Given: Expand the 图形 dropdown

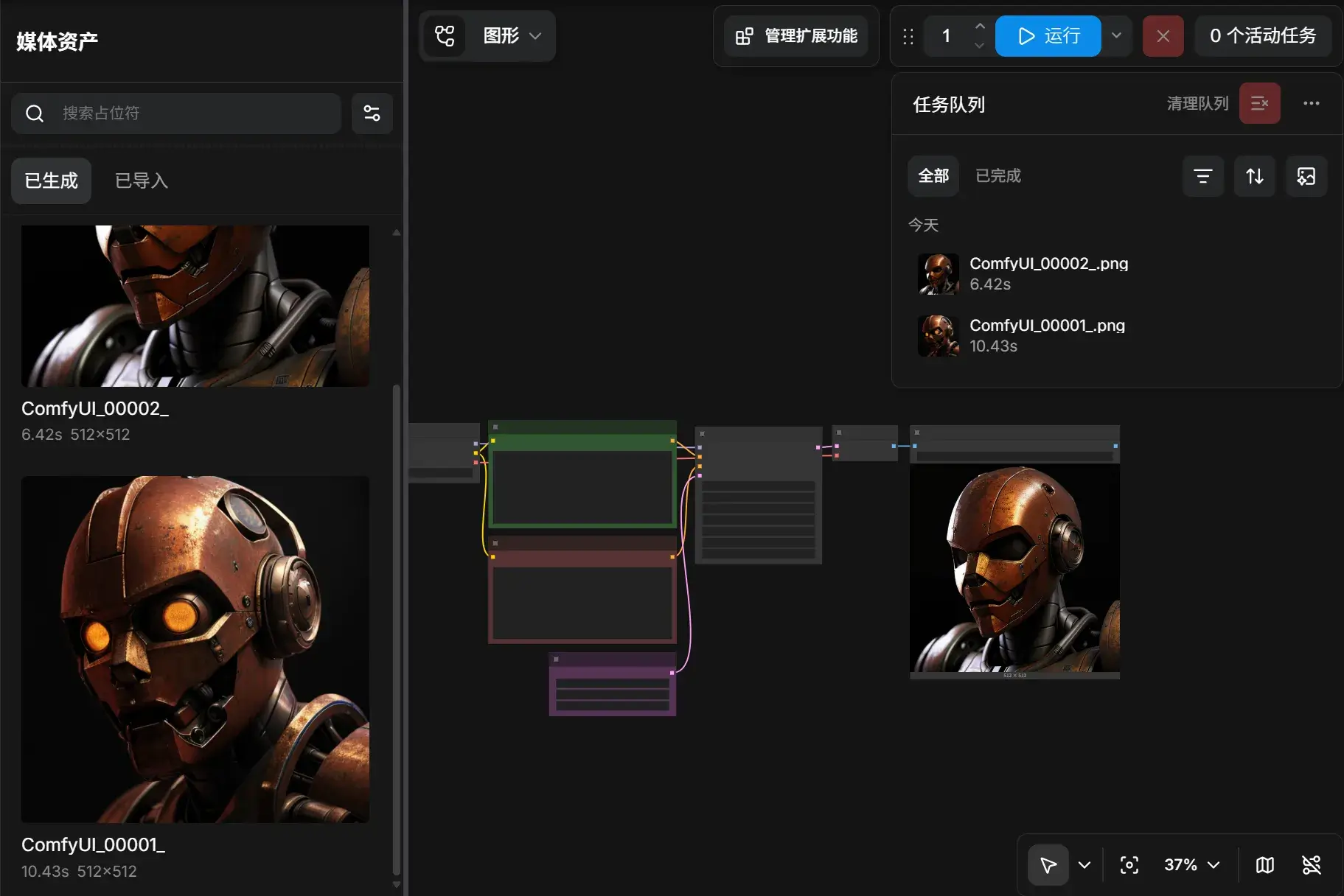Looking at the screenshot, I should (x=512, y=35).
